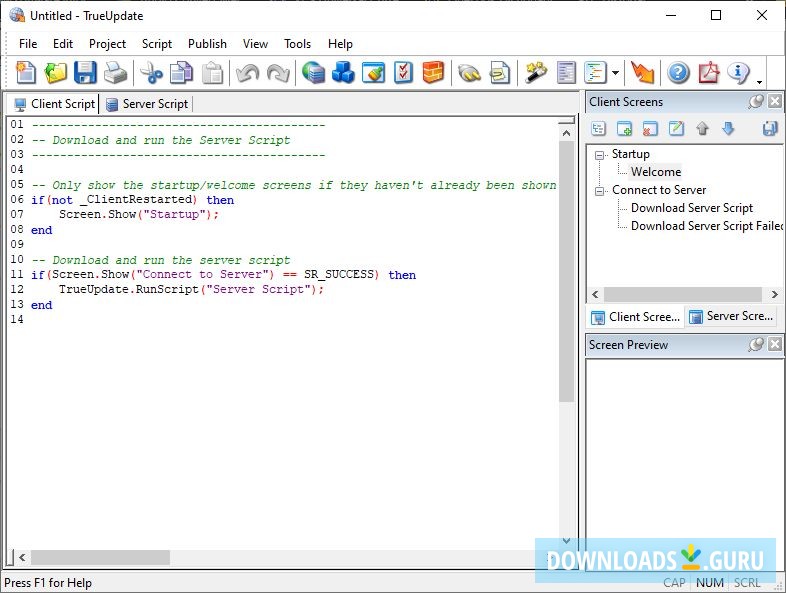786x593 pixels.
Task: Click the Save (floppy disk) toolbar icon
Action: pyautogui.click(x=85, y=73)
